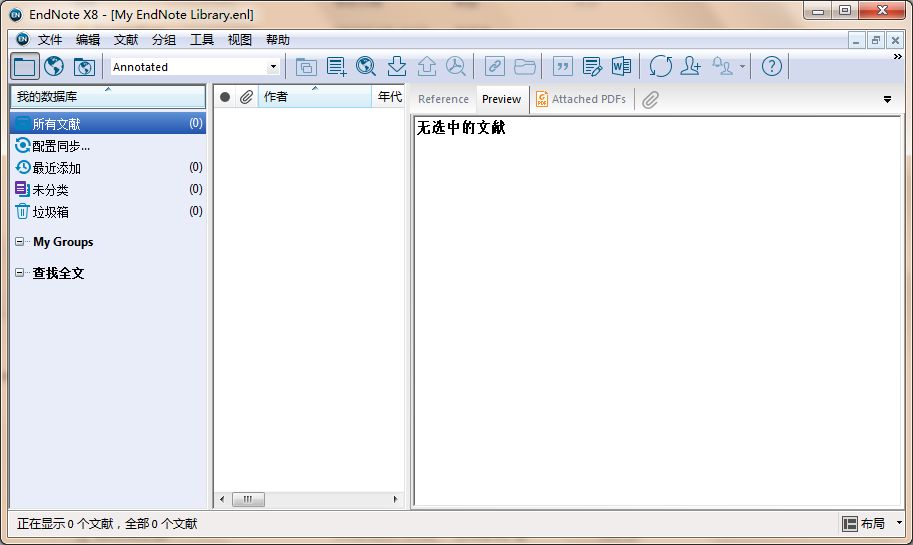Screen dimensions: 913x545
Task: Open the 编辑 menu
Action: [x=88, y=40]
